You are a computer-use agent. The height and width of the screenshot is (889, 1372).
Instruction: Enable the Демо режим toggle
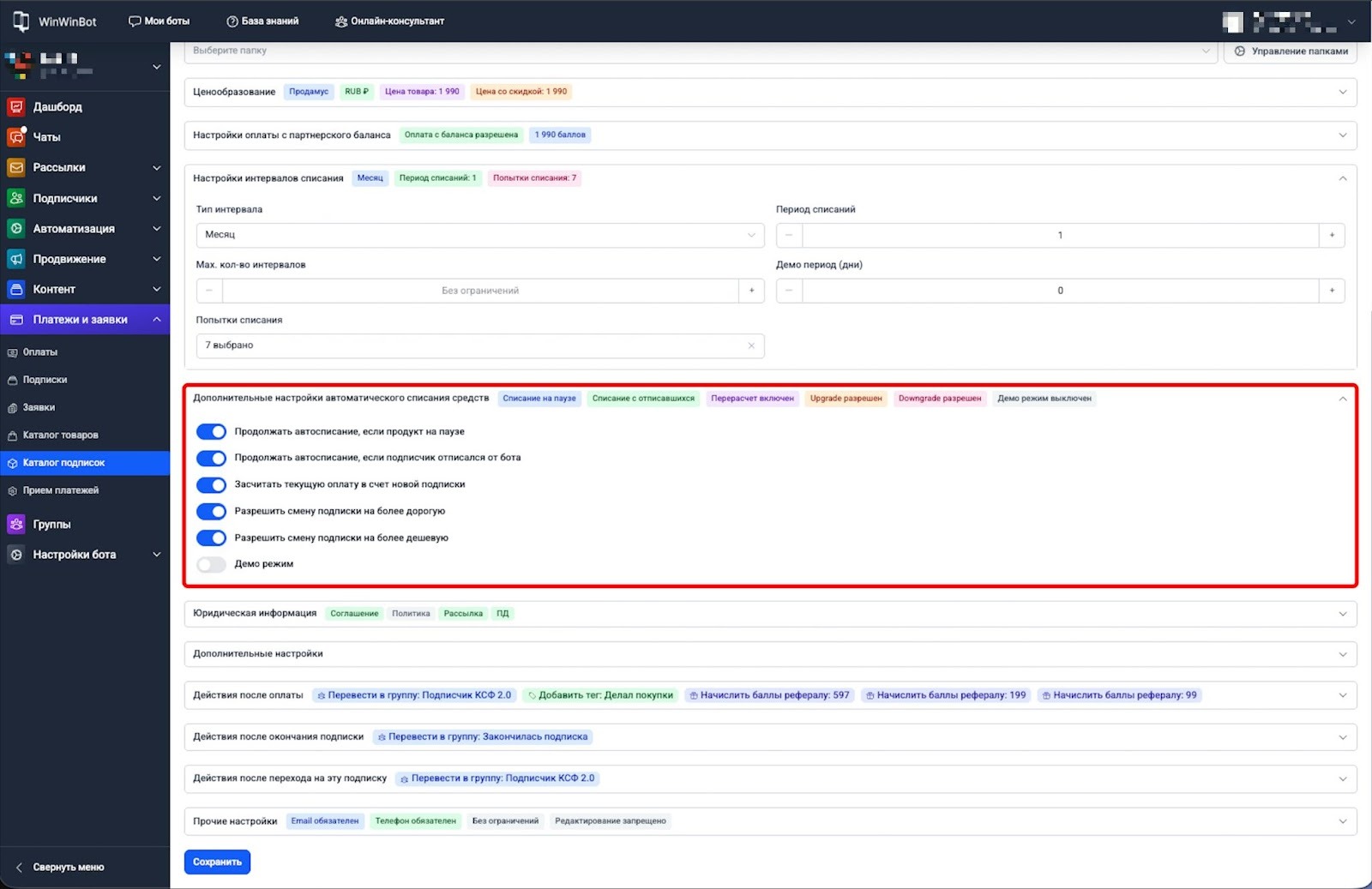pyautogui.click(x=211, y=564)
